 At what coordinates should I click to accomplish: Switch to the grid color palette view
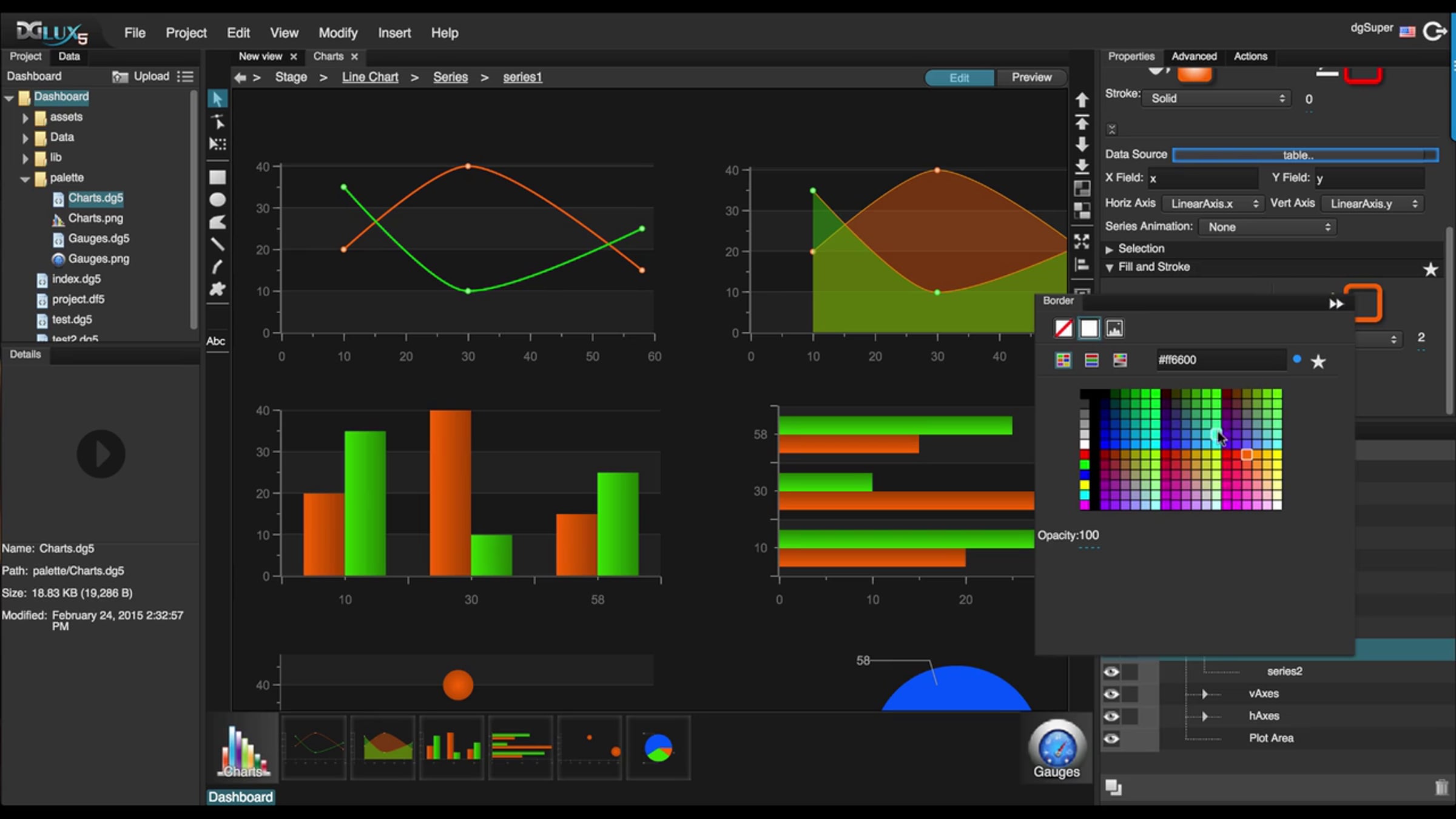(1063, 360)
